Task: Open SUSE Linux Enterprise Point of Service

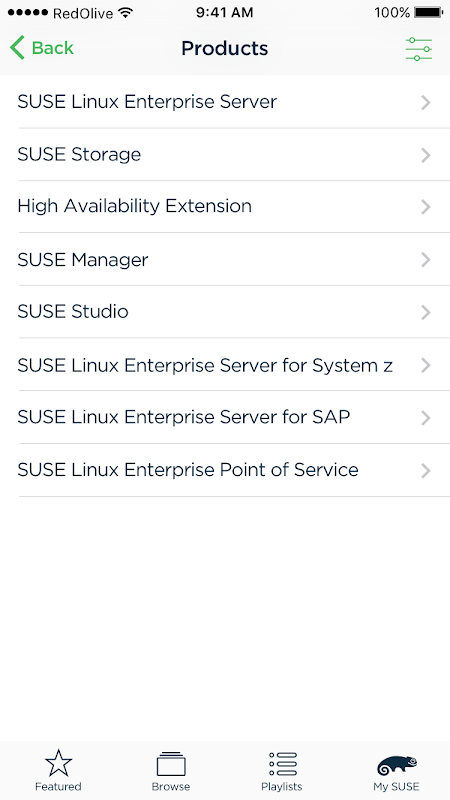Action: (225, 470)
